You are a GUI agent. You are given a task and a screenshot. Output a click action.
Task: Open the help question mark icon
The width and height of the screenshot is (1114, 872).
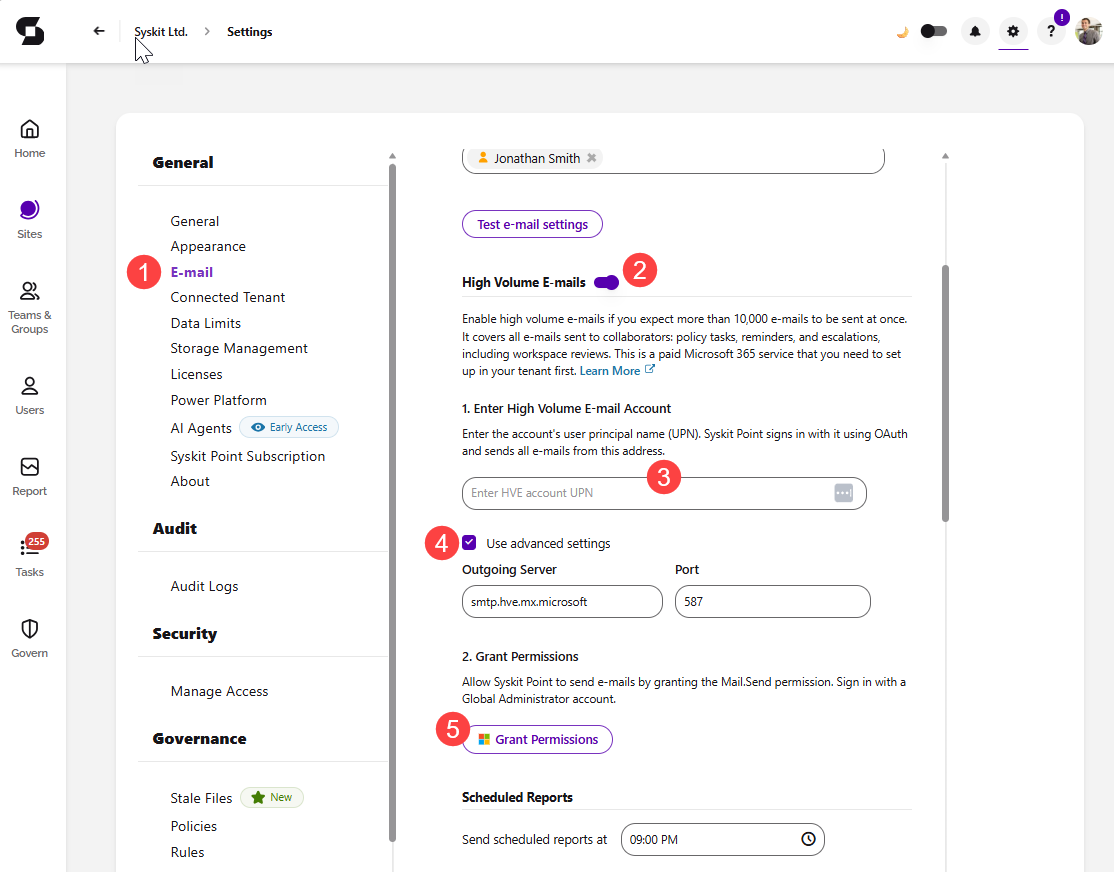1051,31
